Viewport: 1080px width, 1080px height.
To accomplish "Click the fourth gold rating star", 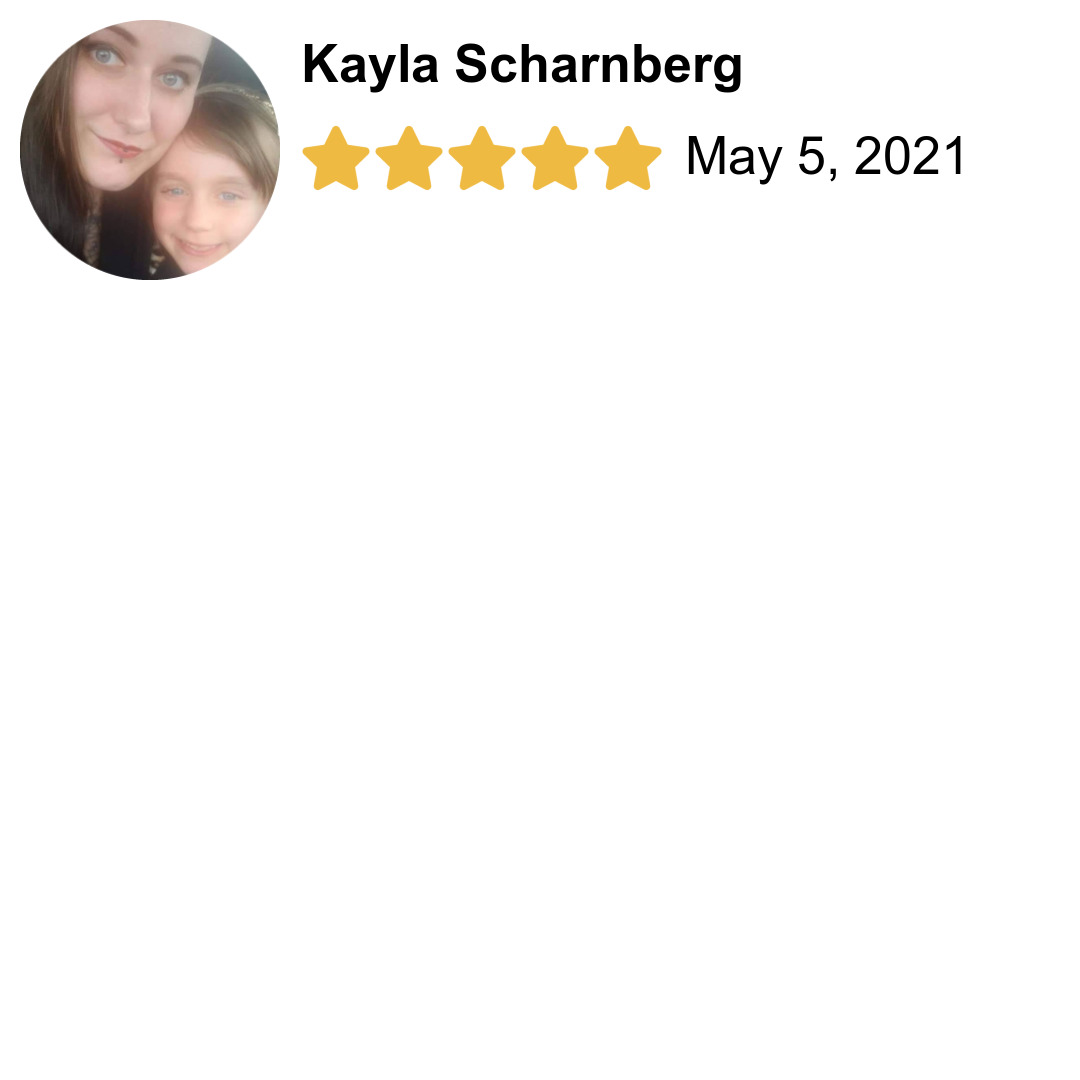I will point(555,158).
